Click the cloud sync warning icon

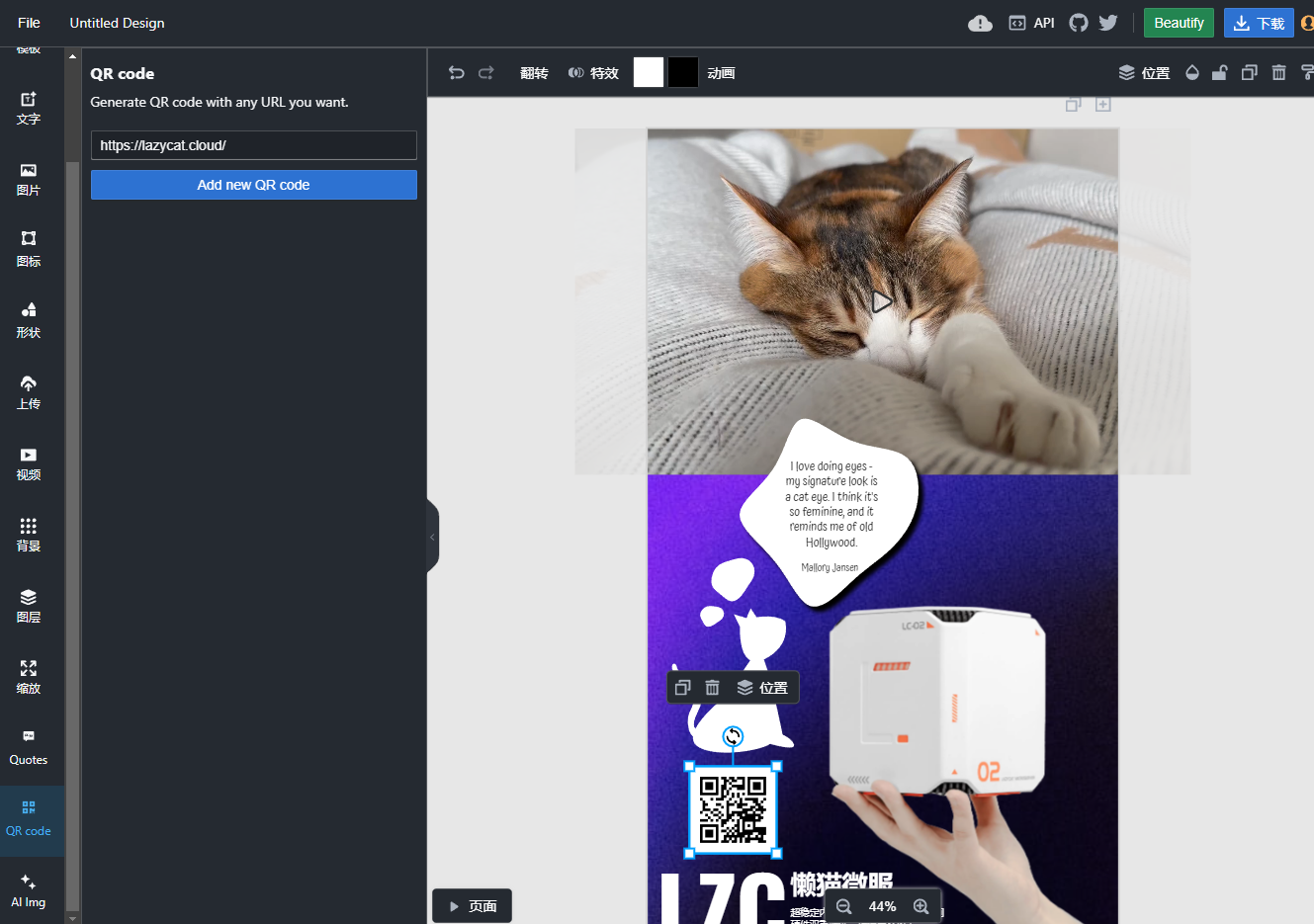980,23
